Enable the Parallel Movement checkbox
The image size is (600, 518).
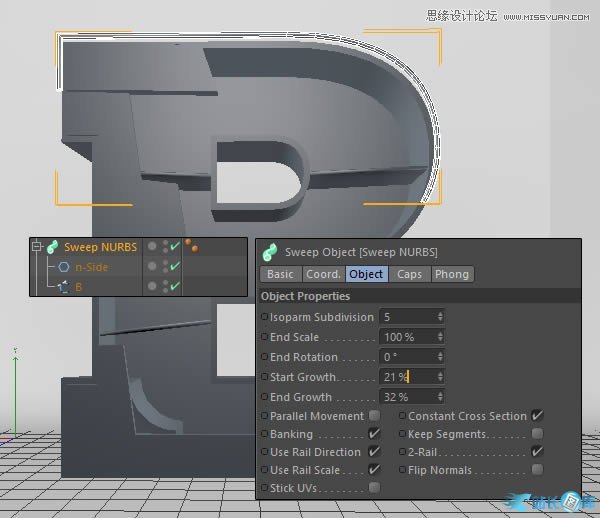(x=374, y=416)
